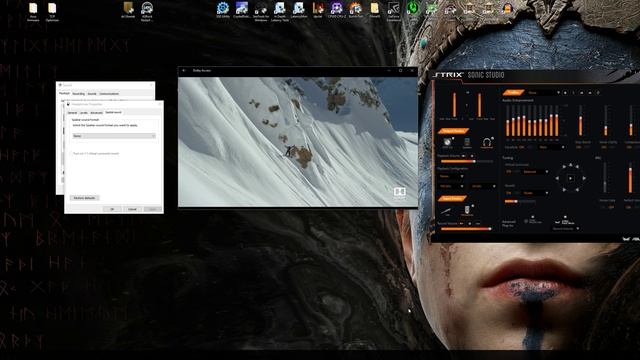
Task: Open the sample rate dropdown under Playback Configuration
Action: click(x=451, y=186)
